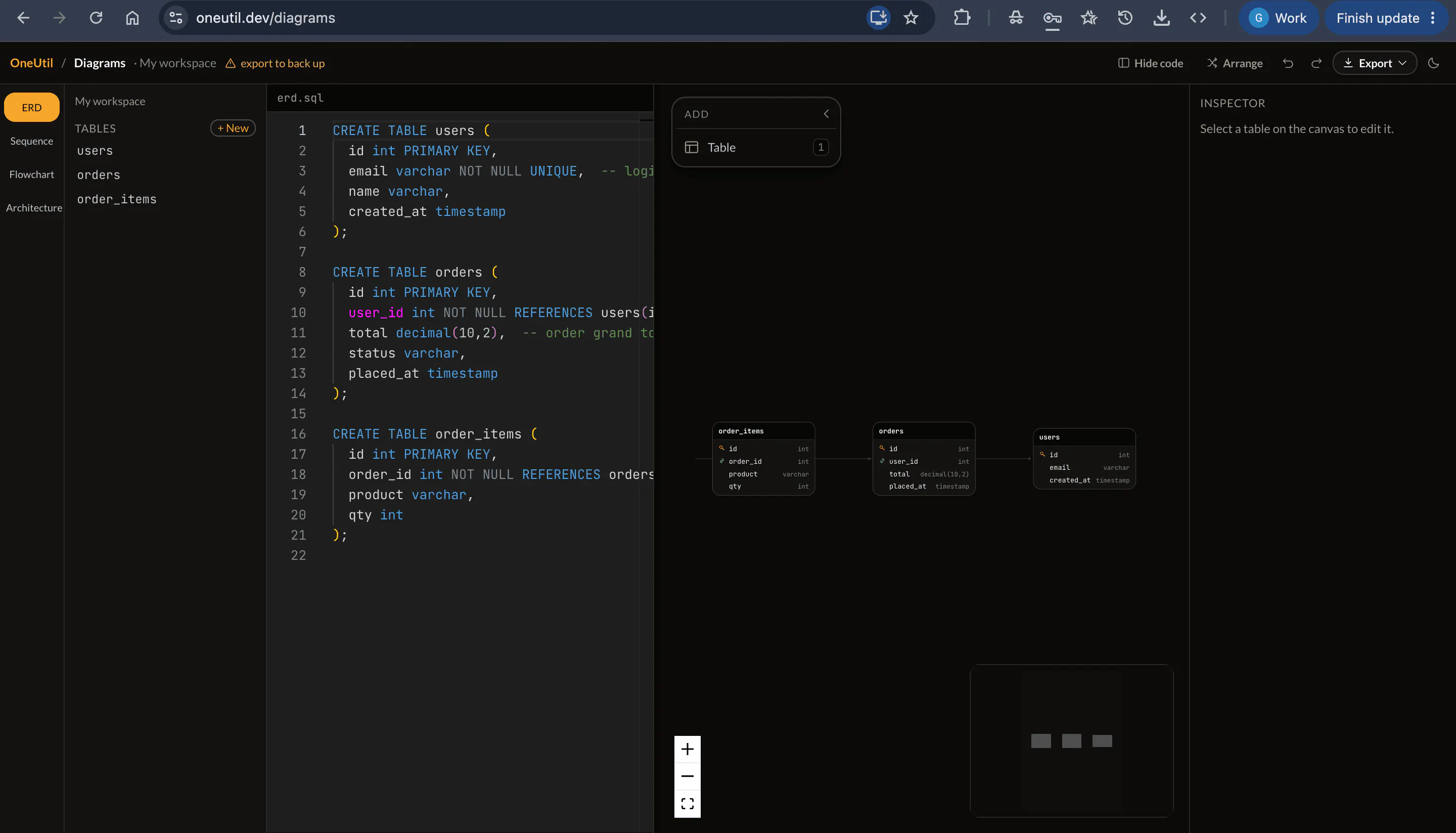Click the Finish update button
This screenshot has width=1456, height=833.
[1378, 18]
